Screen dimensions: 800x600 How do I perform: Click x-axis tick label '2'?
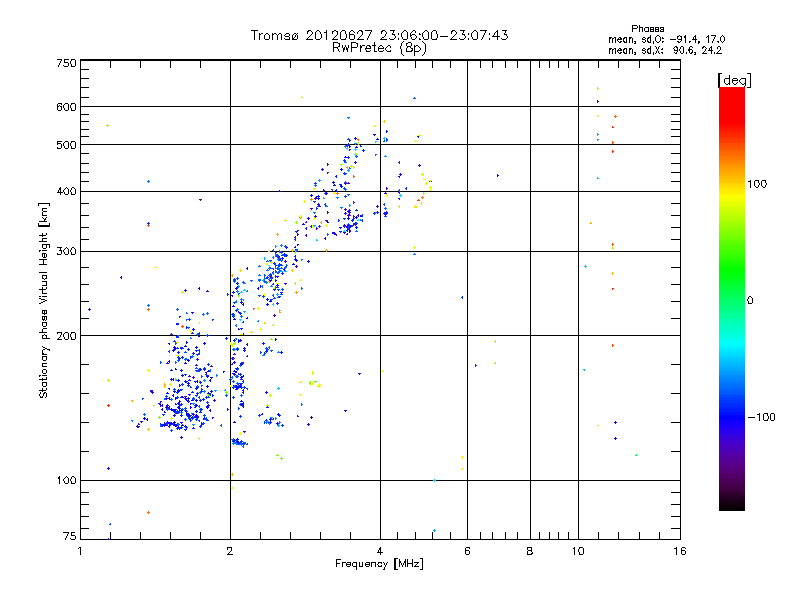tap(230, 551)
